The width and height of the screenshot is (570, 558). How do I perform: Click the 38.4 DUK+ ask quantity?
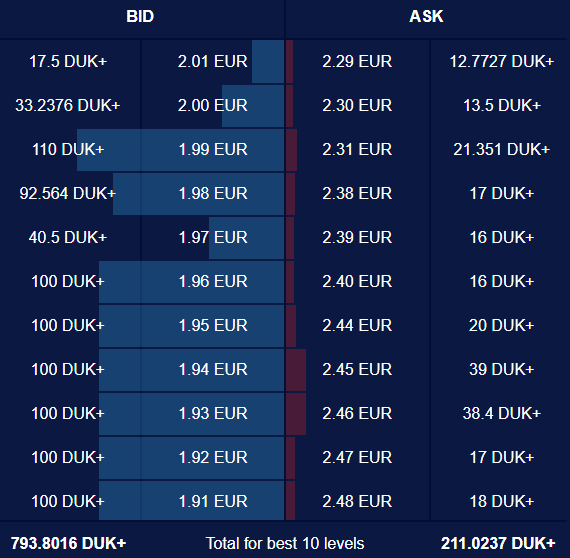501,413
